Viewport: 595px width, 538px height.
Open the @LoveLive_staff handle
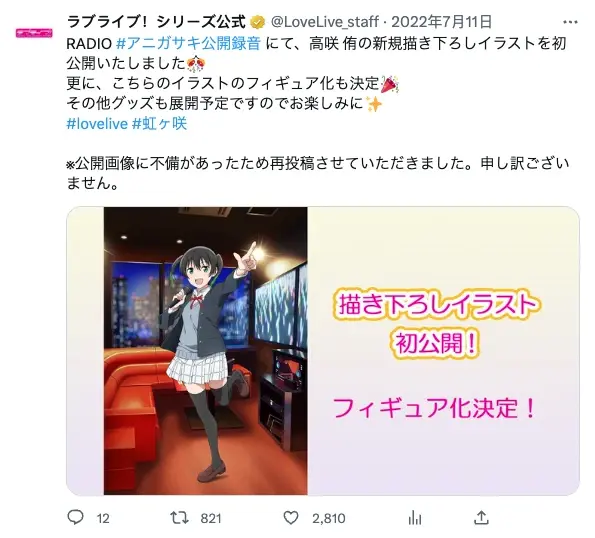point(325,22)
